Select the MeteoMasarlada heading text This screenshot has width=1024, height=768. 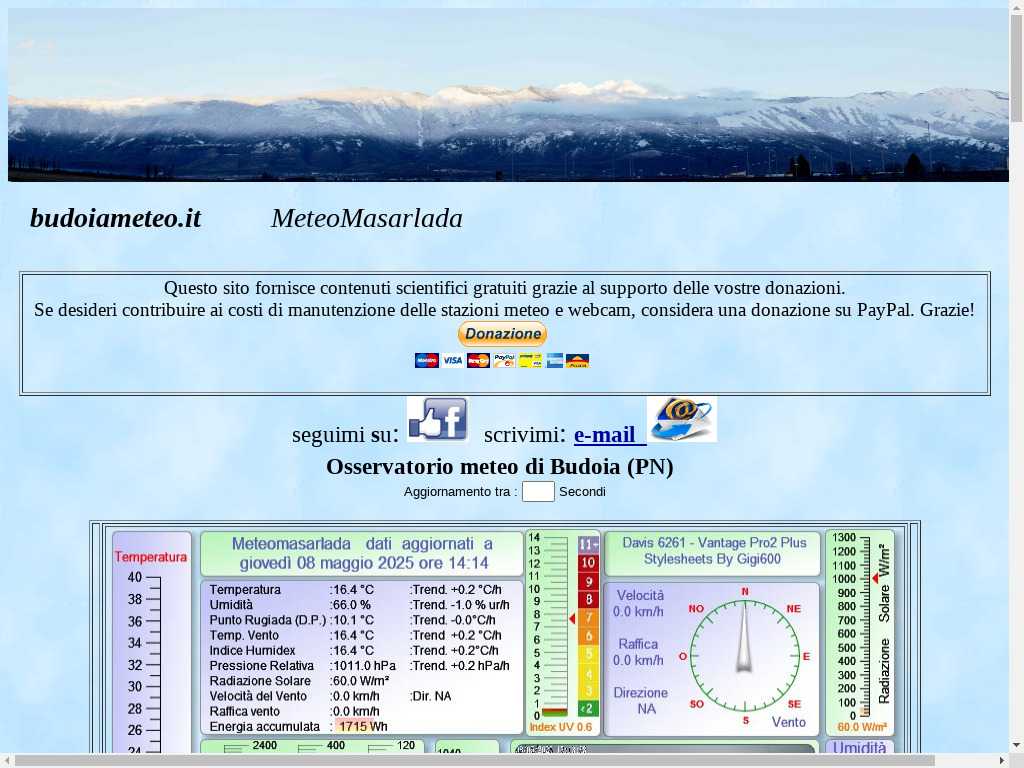tap(367, 218)
